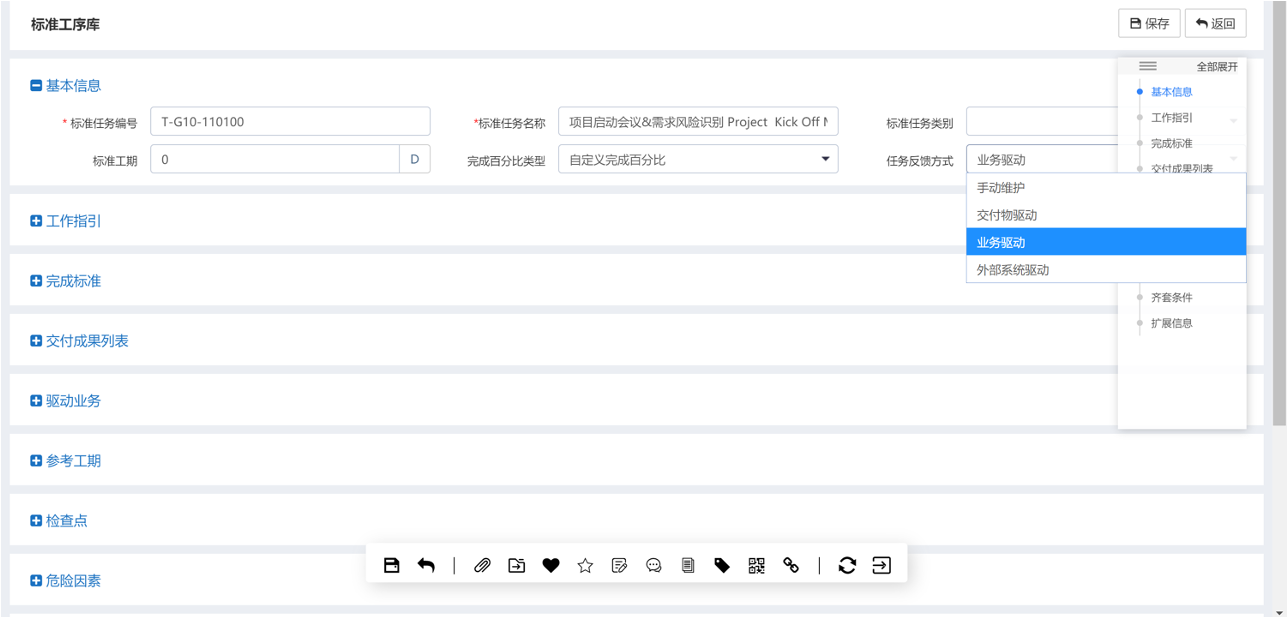Expand the 工作指引 section
Viewport: 1288px width, 618px height.
click(36, 221)
